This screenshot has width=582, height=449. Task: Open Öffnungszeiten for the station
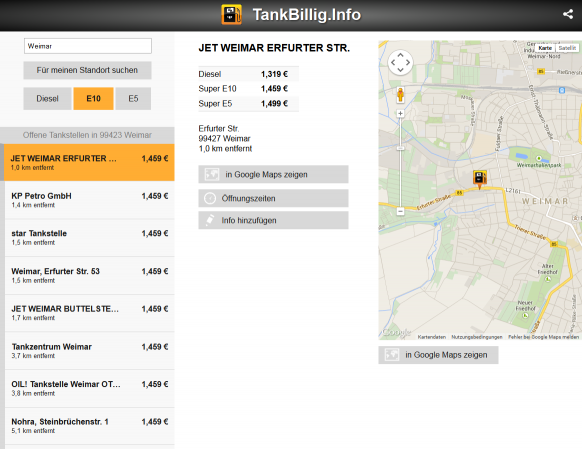tap(273, 198)
